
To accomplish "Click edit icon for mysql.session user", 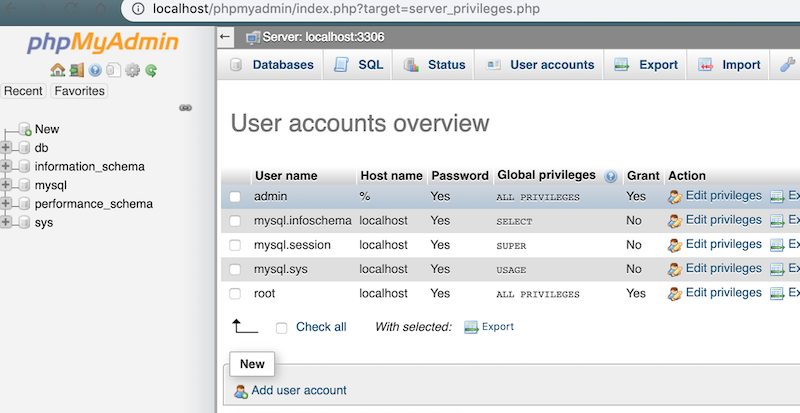I will [674, 245].
